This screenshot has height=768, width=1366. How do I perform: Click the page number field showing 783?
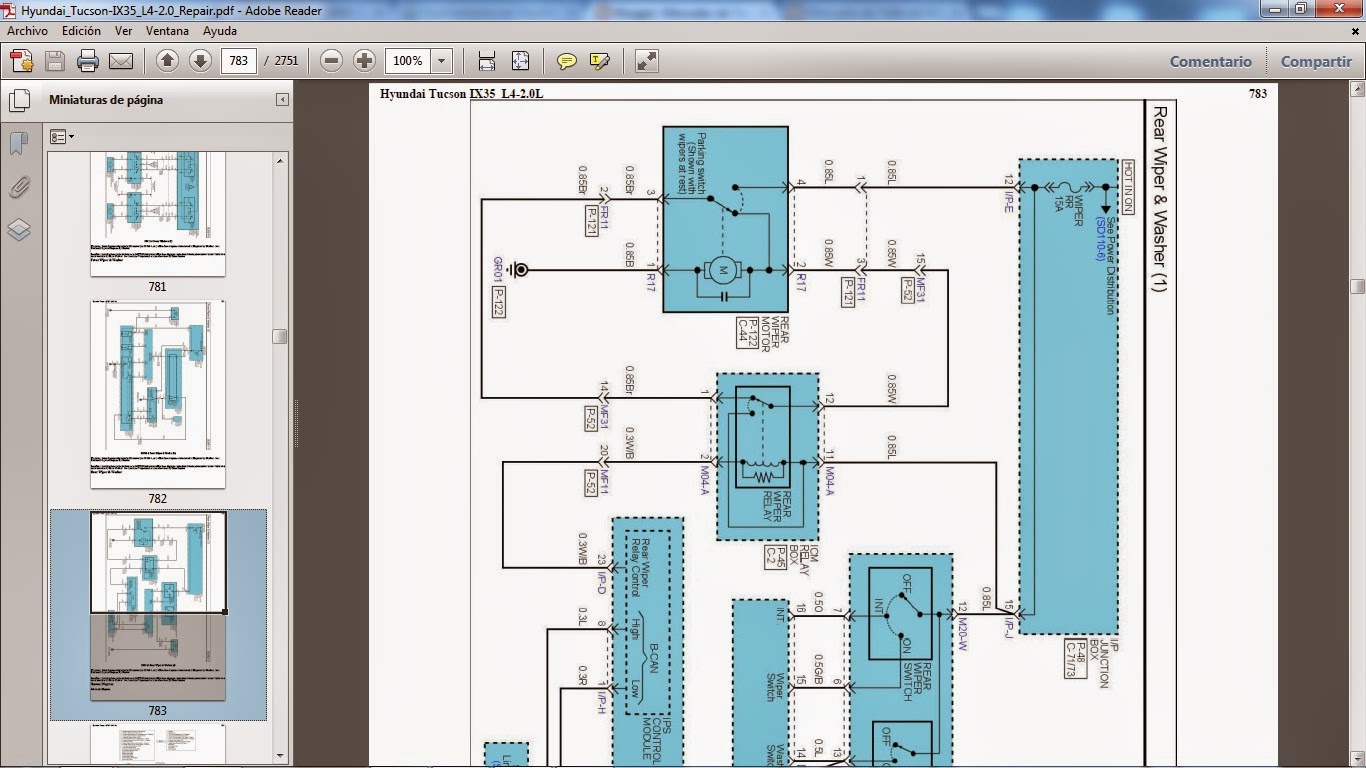coord(239,61)
